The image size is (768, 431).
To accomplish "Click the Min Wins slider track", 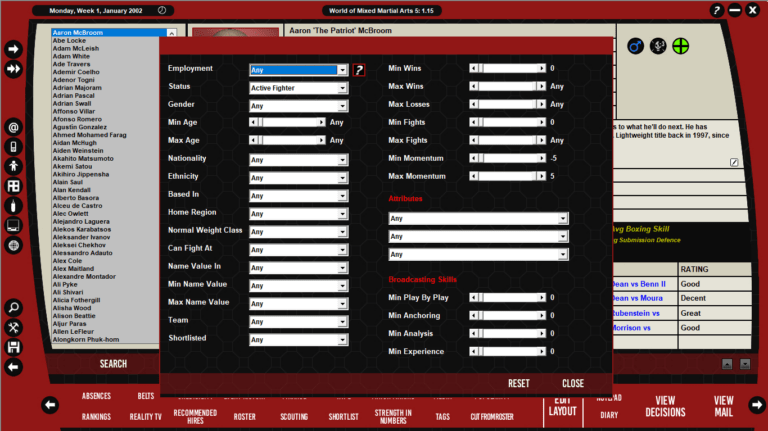I will pyautogui.click(x=508, y=69).
